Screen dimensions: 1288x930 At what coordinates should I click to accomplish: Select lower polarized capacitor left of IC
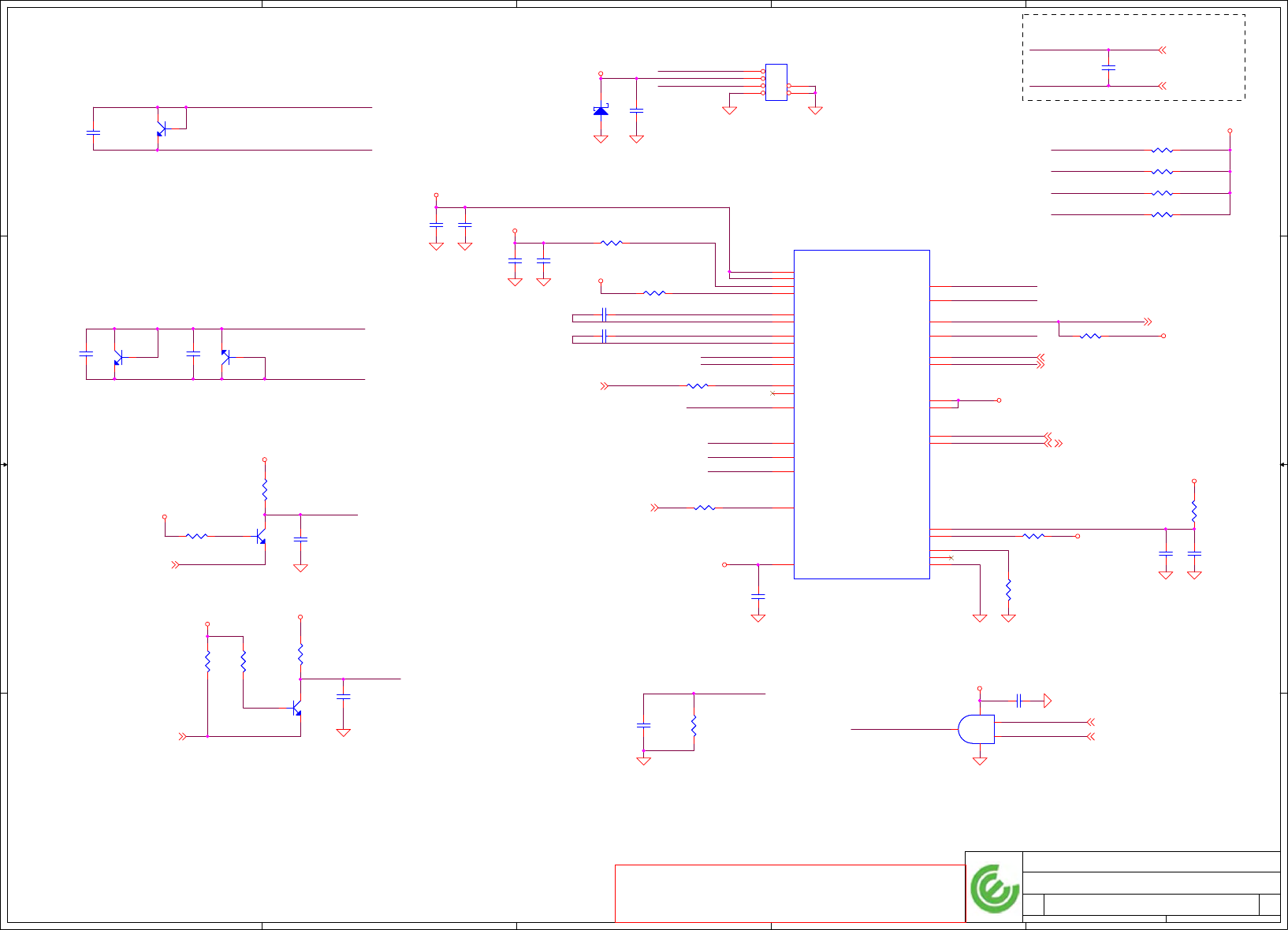point(604,337)
